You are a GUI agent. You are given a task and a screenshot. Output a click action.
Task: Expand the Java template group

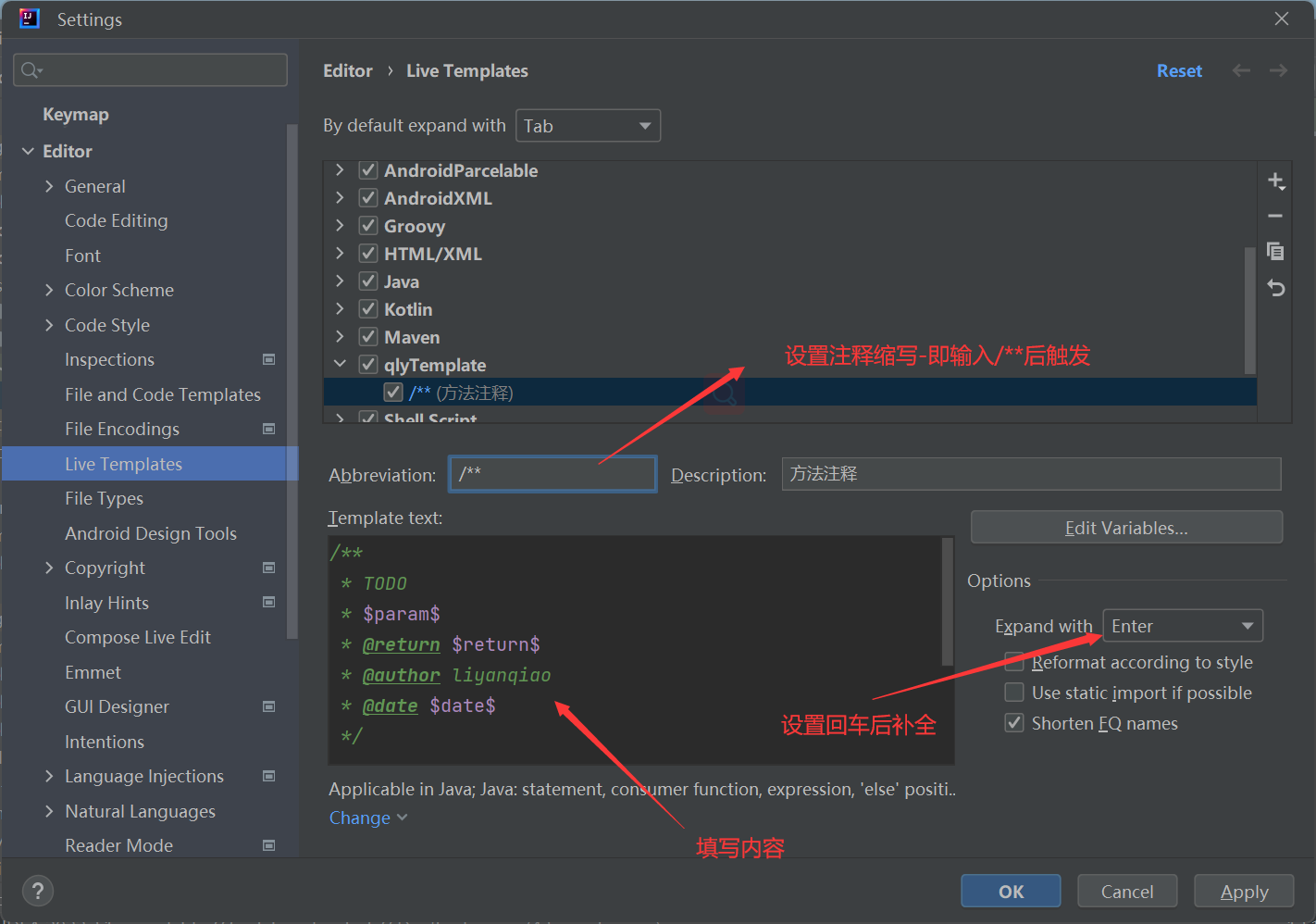(x=340, y=281)
